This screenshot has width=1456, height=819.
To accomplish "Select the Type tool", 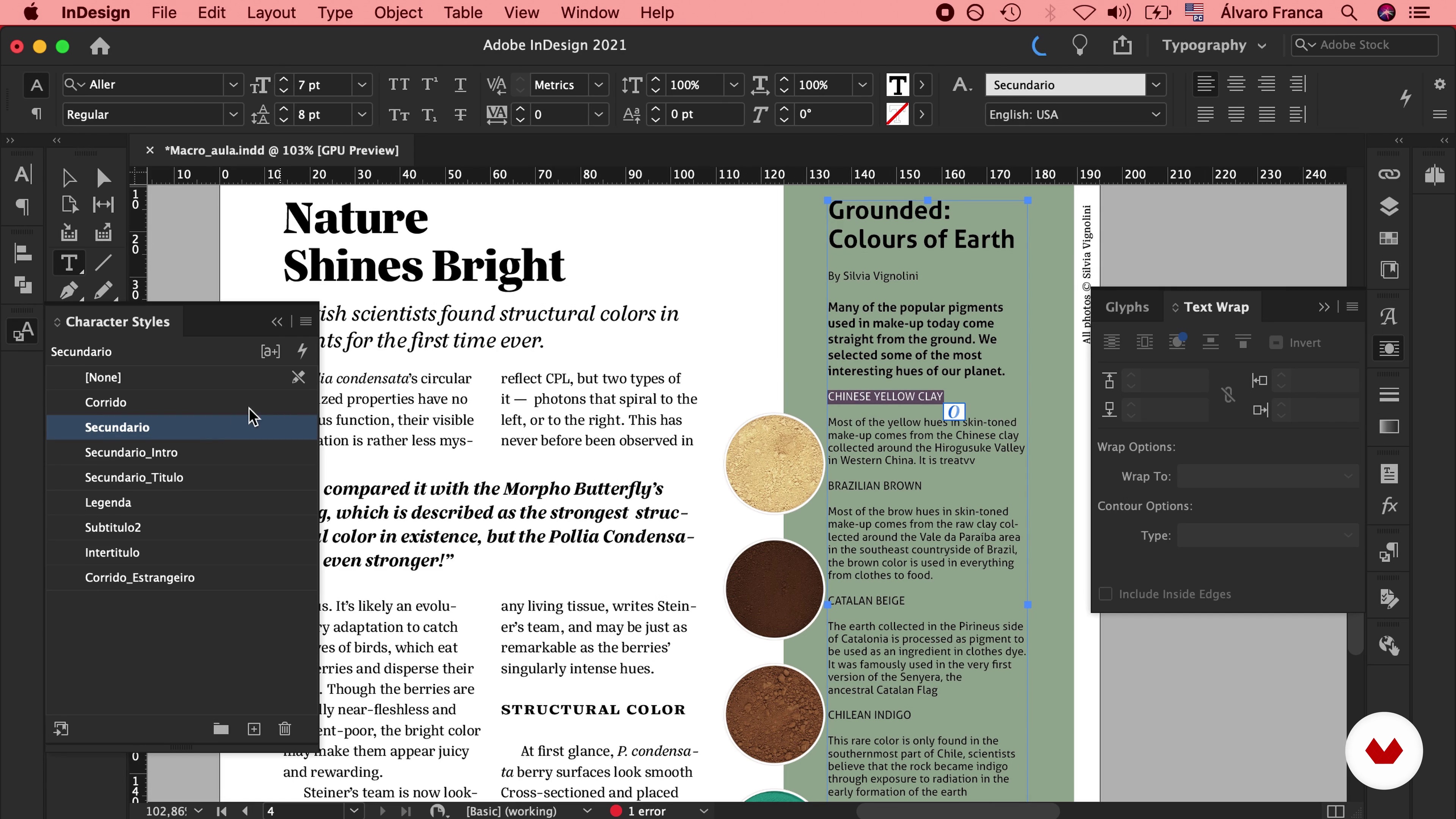I will 69,263.
